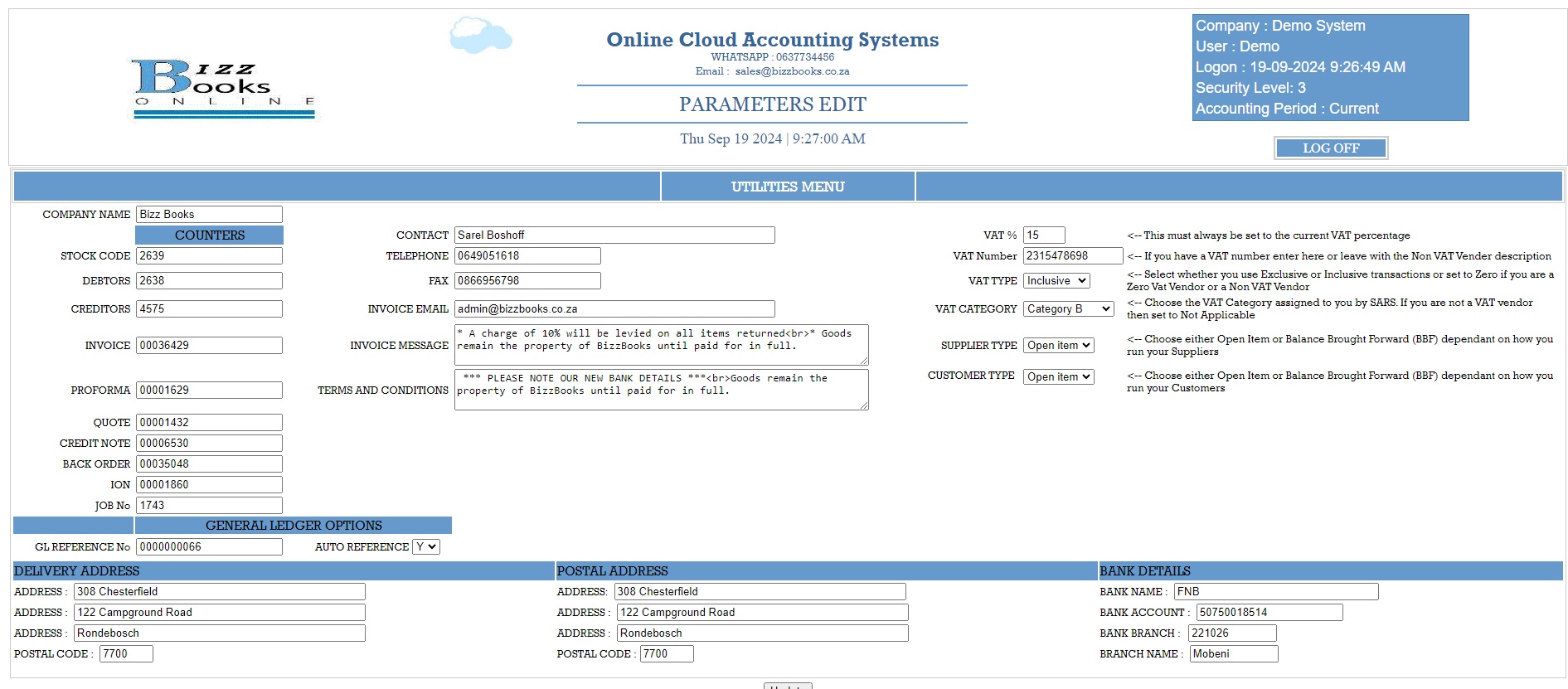Expand the CUSTOMER TYPE dropdown
Screen dimensions: 1568x689
coord(1059,377)
